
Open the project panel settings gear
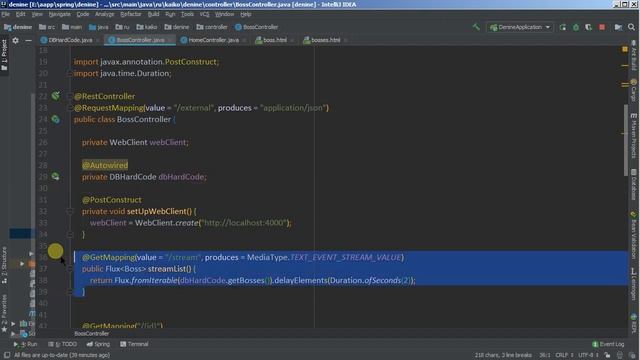pos(16,40)
